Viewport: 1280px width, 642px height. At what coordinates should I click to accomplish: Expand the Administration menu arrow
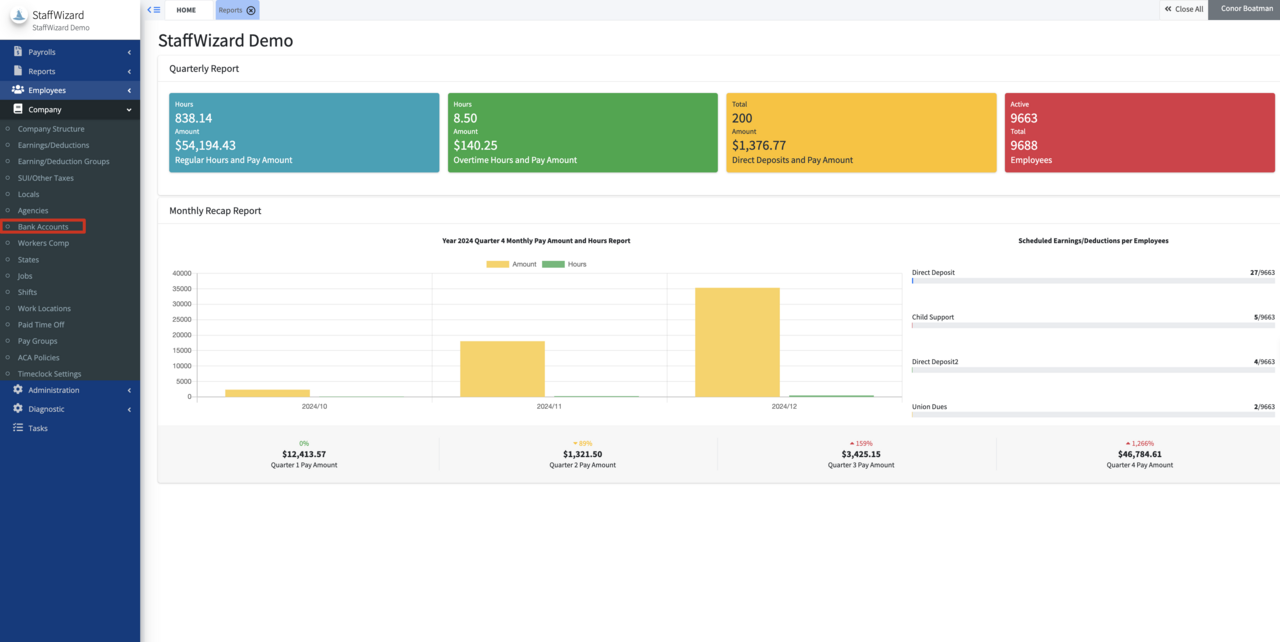click(129, 390)
